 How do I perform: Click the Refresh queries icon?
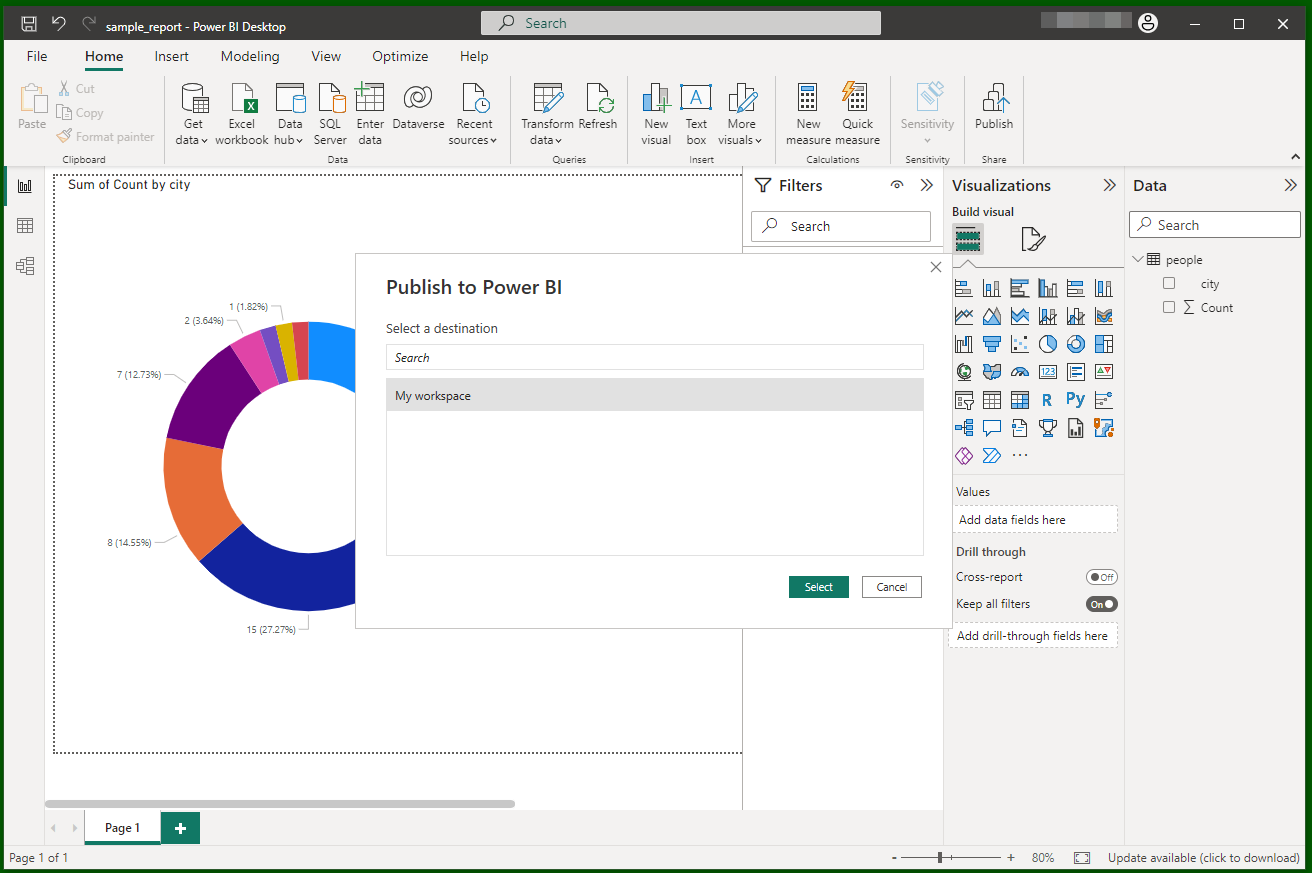(598, 106)
